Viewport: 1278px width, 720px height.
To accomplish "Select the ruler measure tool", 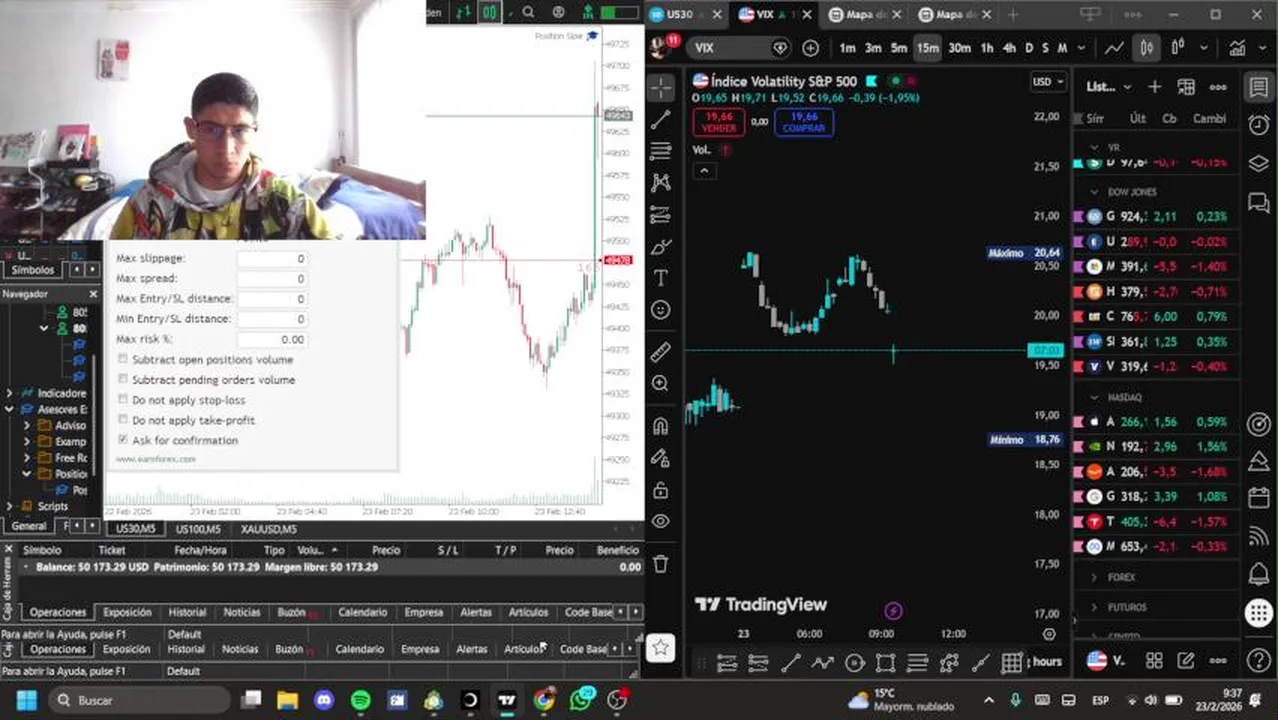I will [x=661, y=352].
